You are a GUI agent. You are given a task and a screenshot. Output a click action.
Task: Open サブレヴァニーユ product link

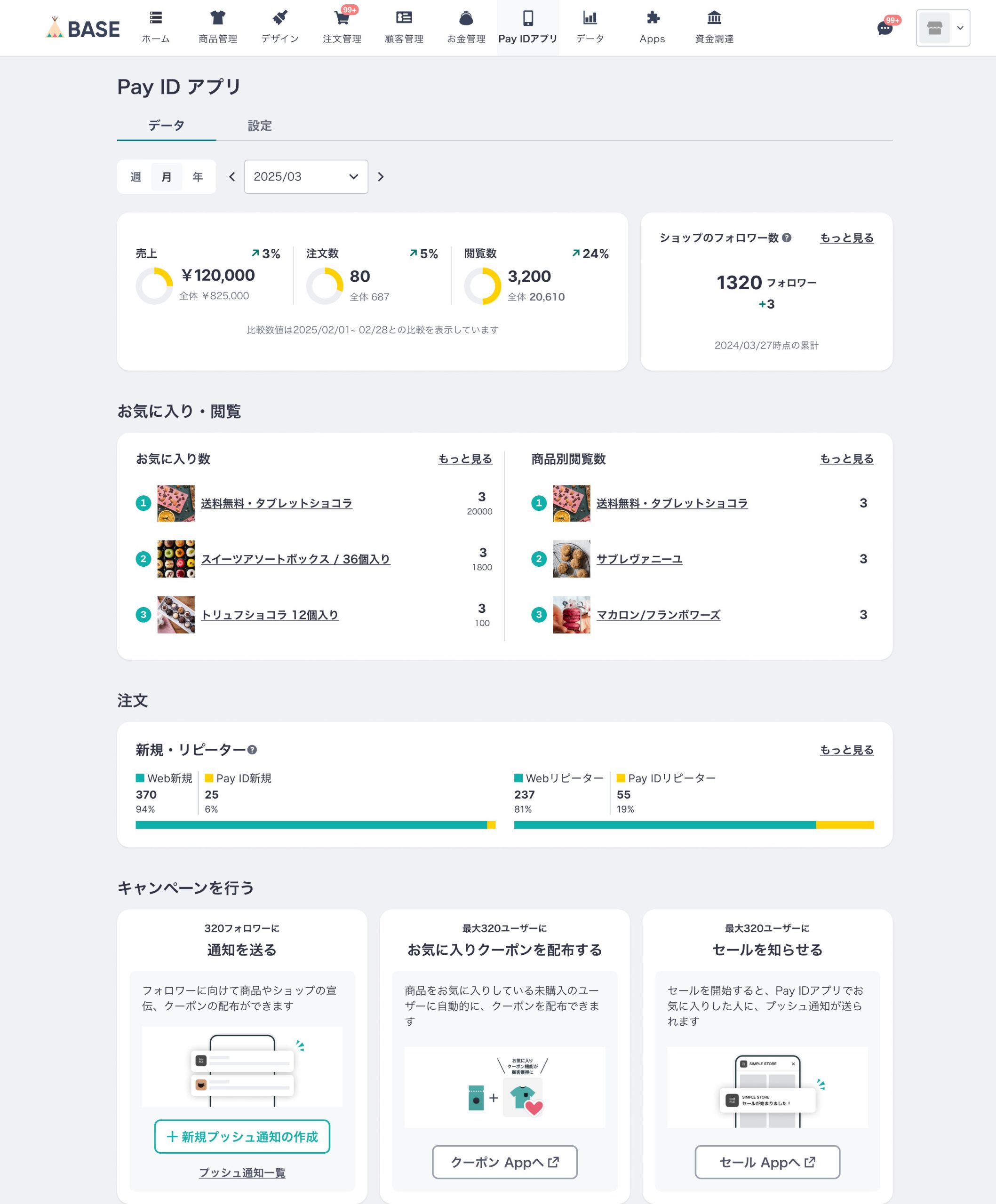coord(639,559)
